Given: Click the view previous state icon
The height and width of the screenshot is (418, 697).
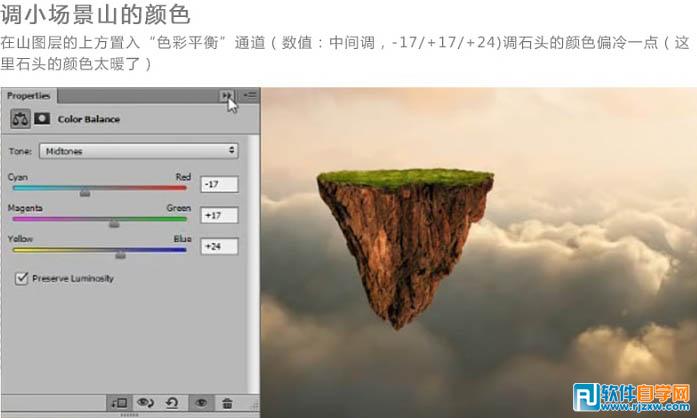Looking at the screenshot, I should [147, 402].
